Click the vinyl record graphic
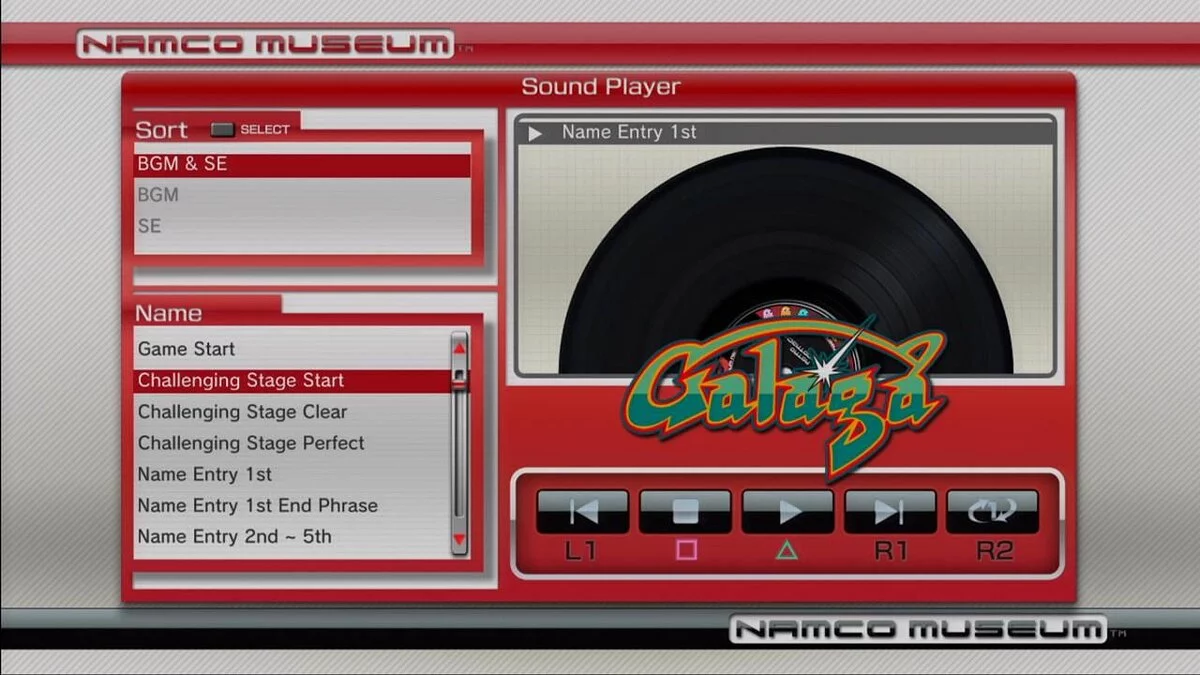Viewport: 1200px width, 675px height. 786,260
